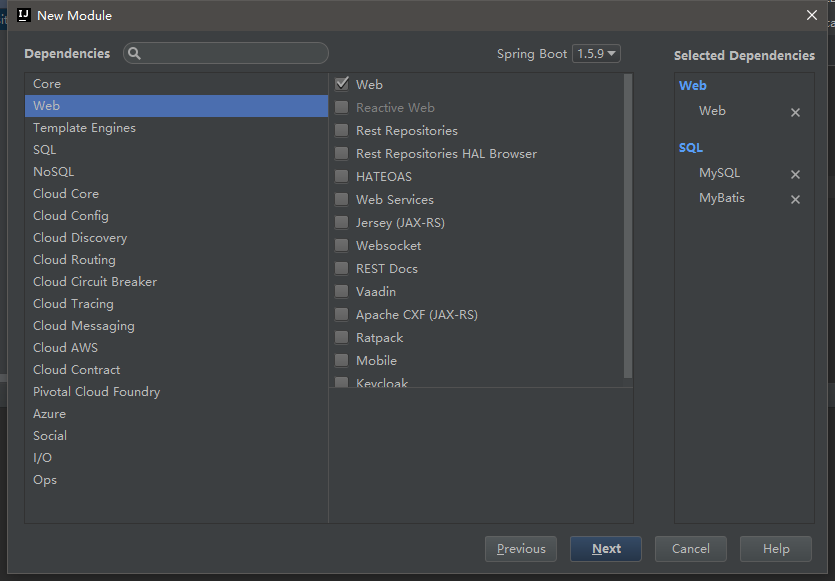Click the Web group heading
The width and height of the screenshot is (835, 581).
693,85
